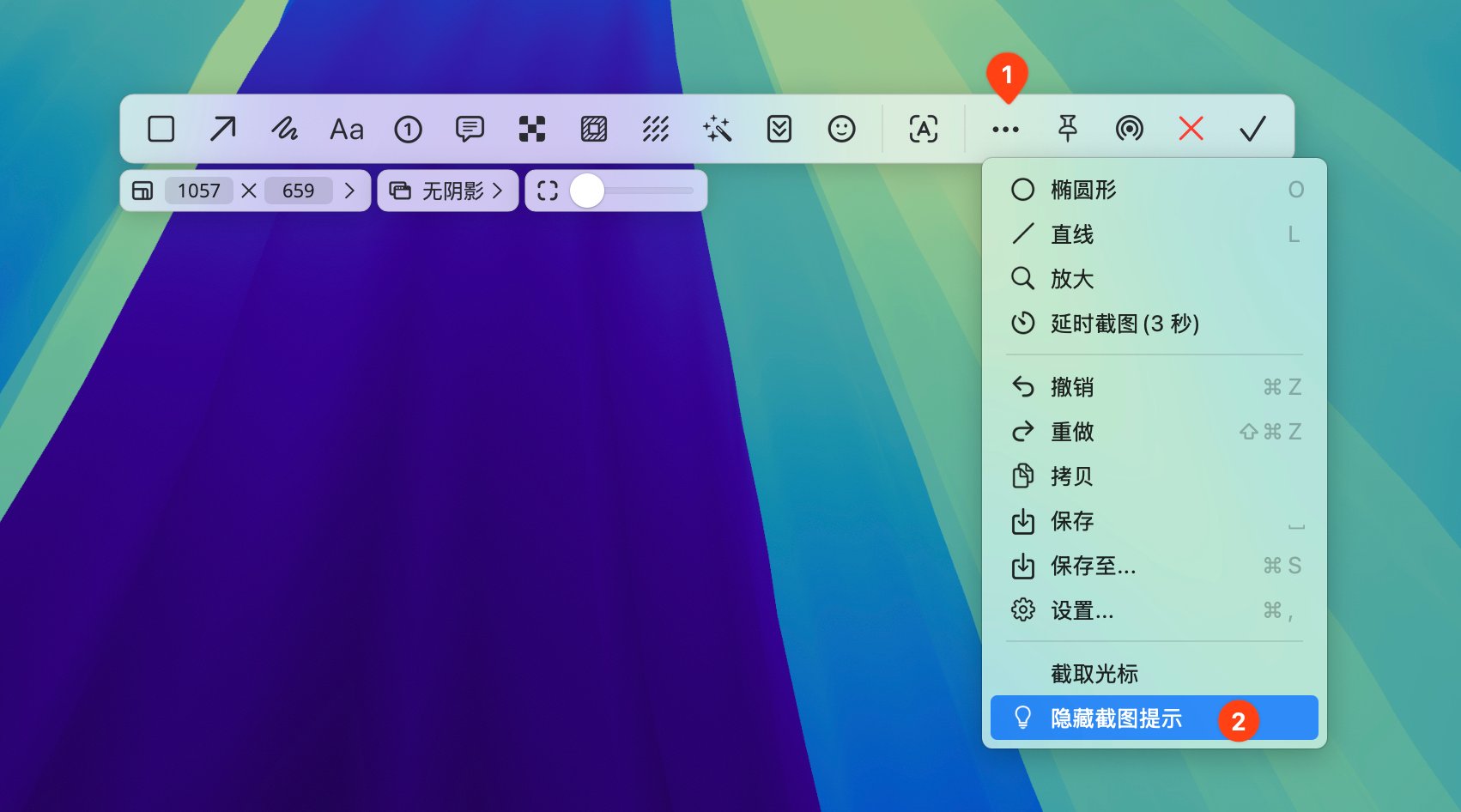Screen dimensions: 1461x812
Task: Open the 无阴影 shadow dropdown
Action: (x=447, y=191)
